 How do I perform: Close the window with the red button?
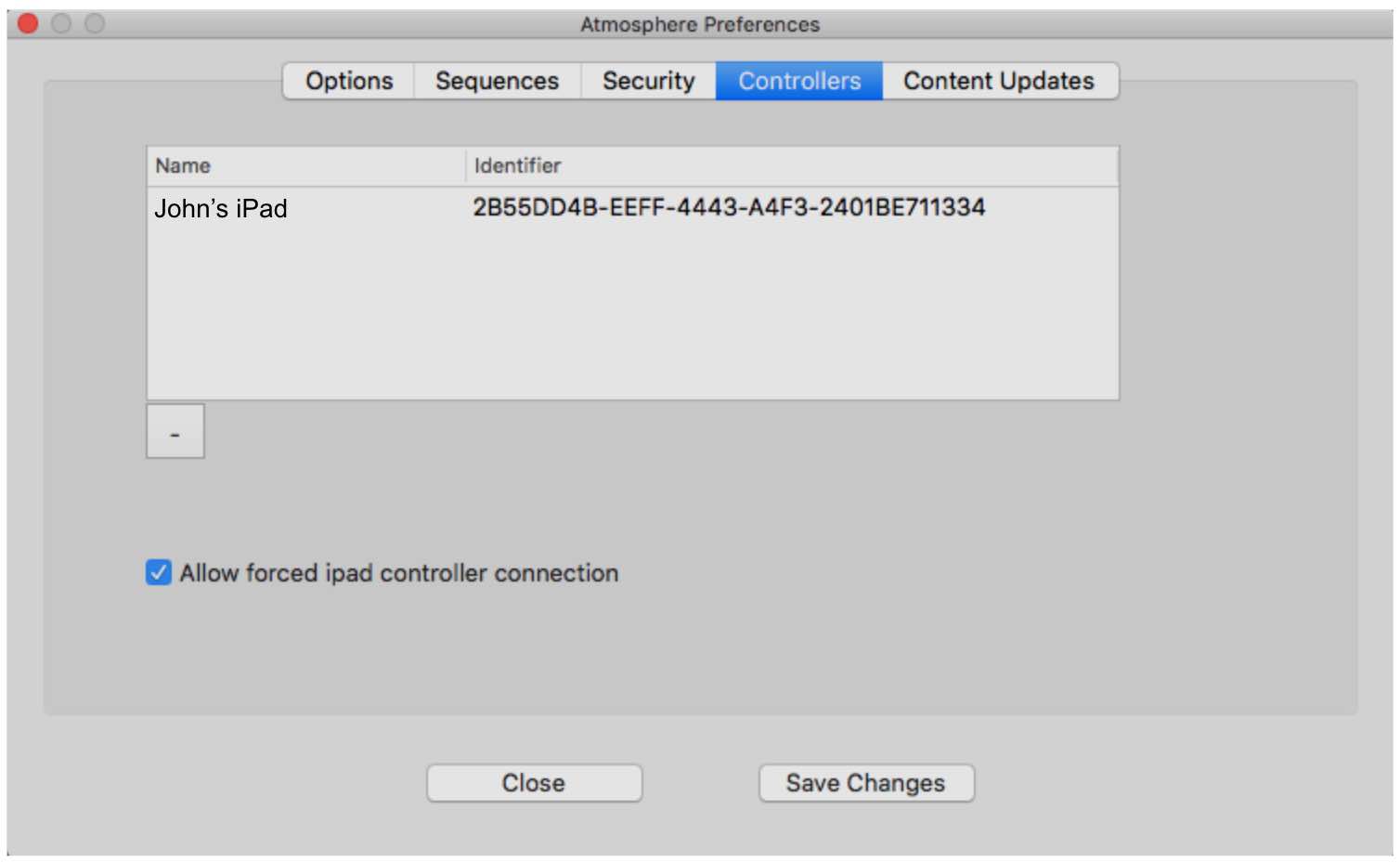tap(28, 23)
